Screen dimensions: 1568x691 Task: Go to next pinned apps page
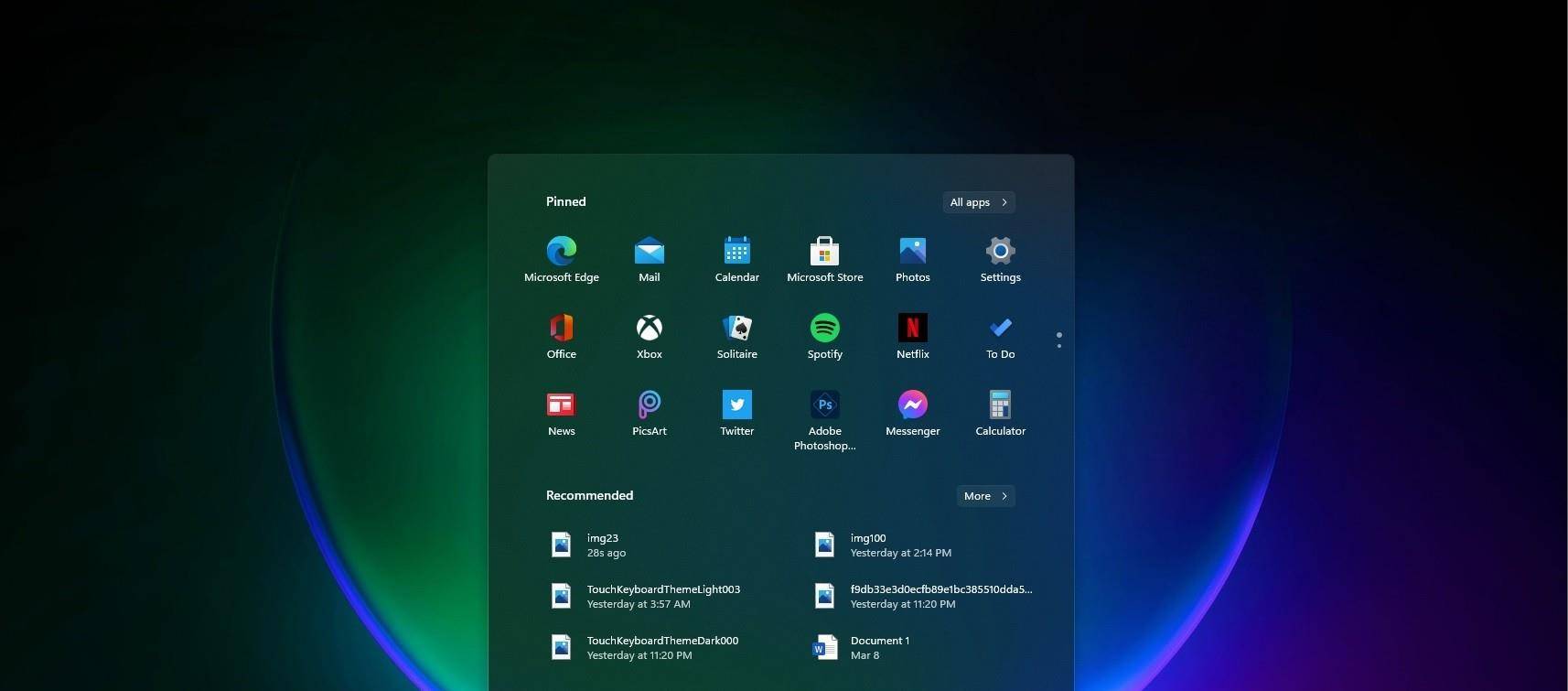(x=1059, y=345)
